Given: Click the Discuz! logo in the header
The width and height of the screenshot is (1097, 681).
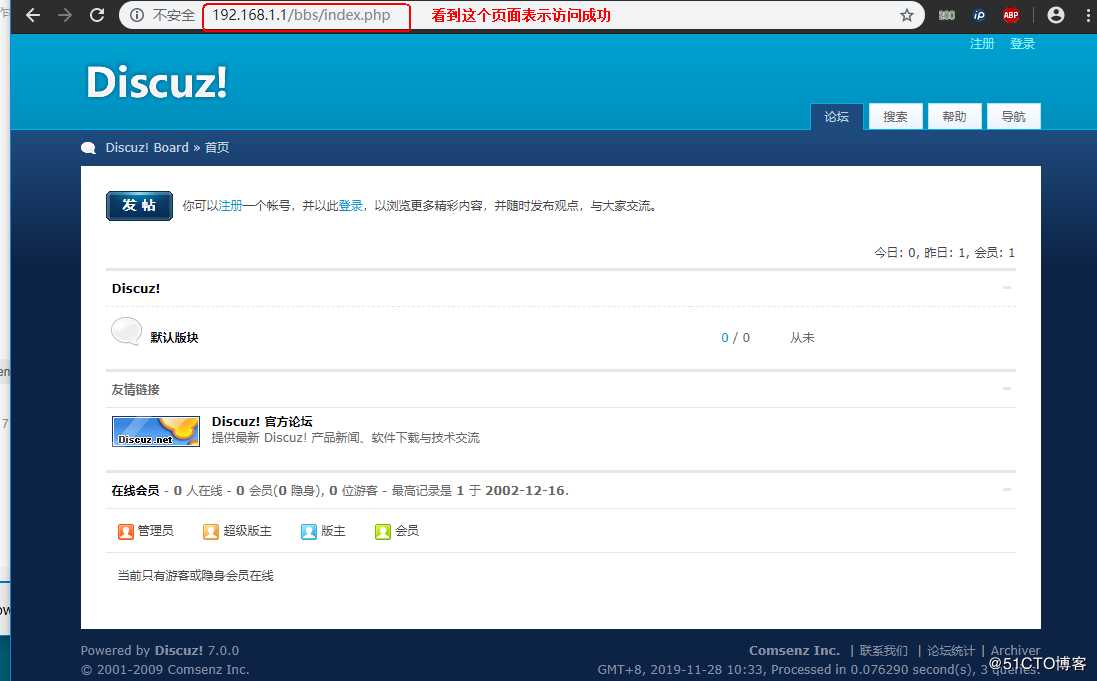Looking at the screenshot, I should (157, 82).
